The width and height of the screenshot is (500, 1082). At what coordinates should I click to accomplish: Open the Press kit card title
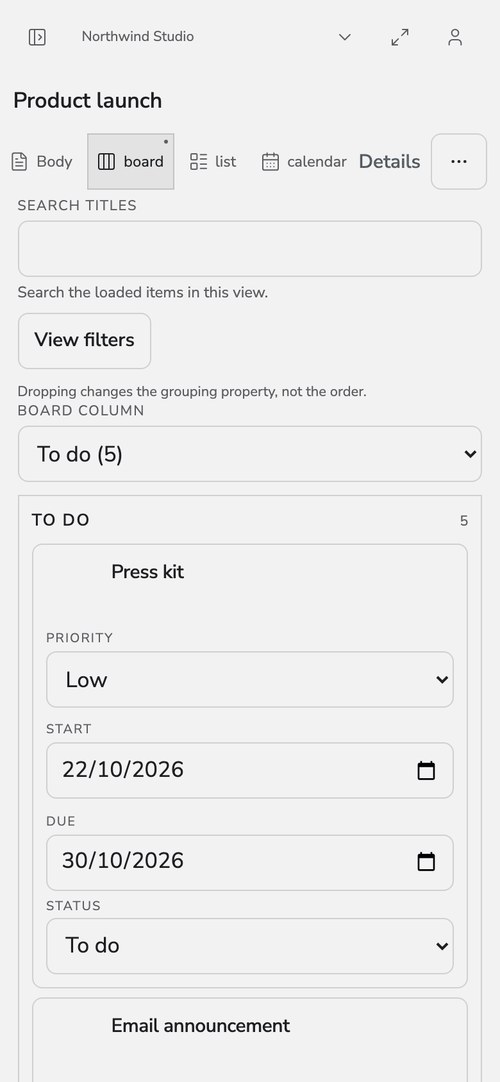148,572
